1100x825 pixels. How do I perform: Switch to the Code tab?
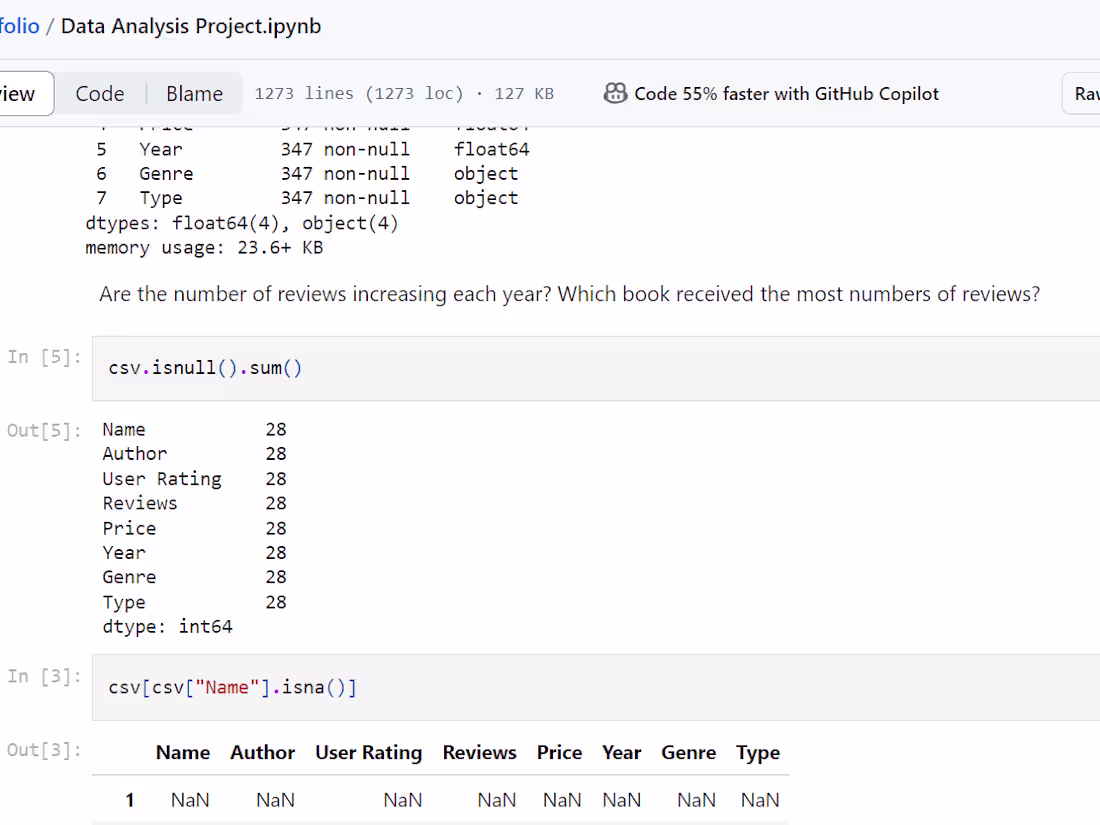point(100,93)
